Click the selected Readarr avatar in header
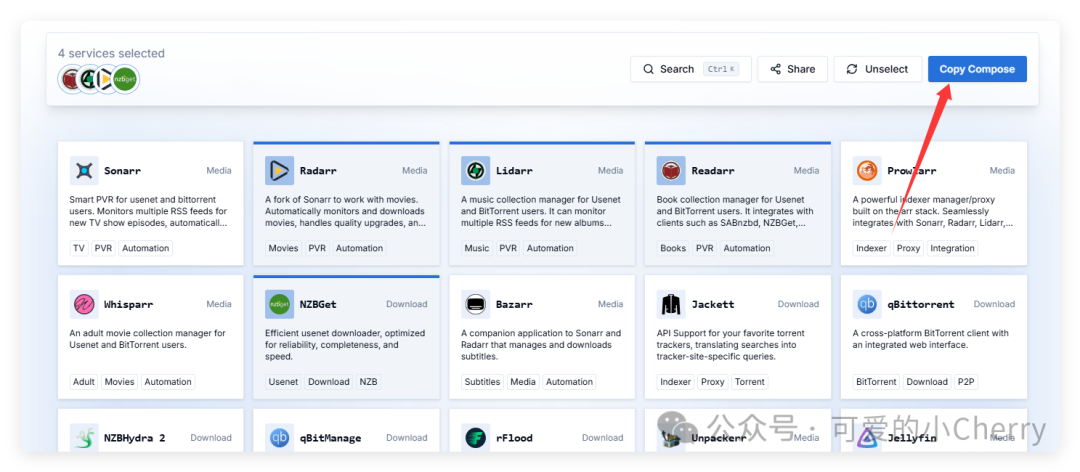Image resolution: width=1080 pixels, height=472 pixels. pos(70,80)
